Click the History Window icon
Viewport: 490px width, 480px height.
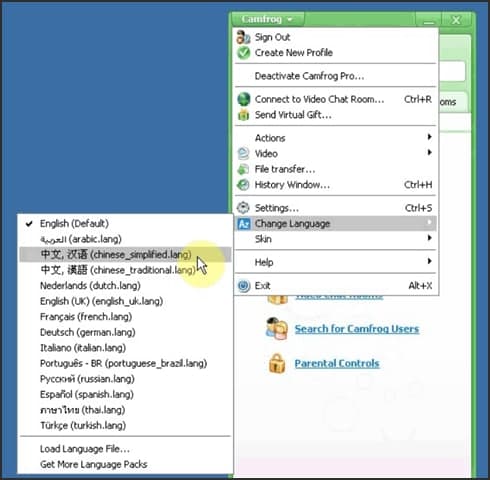(243, 185)
